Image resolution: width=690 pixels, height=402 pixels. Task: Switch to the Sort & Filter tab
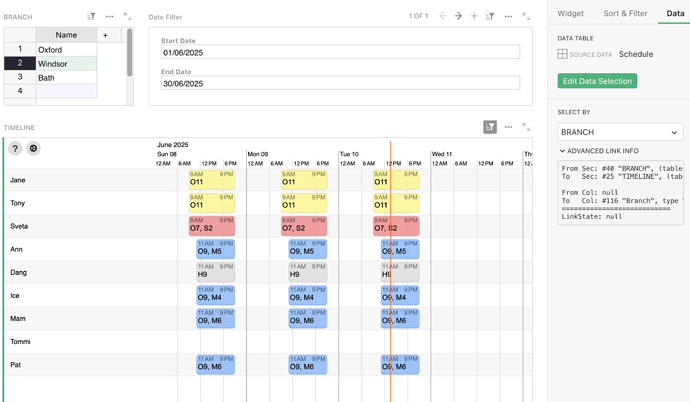[625, 14]
